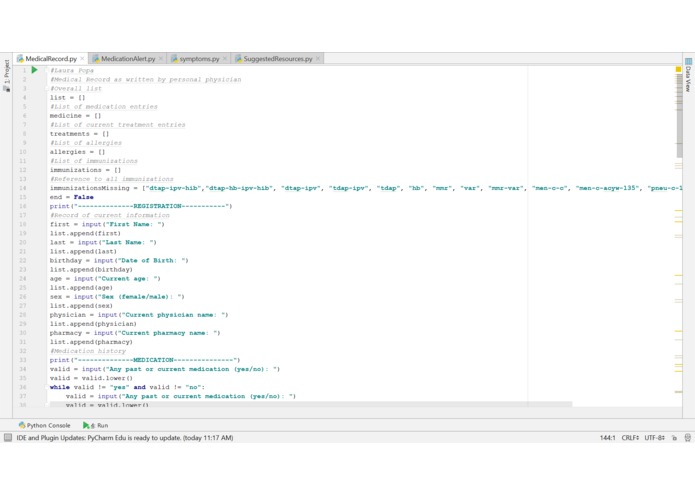Open the UTF-8 encoding dropdown
The height and width of the screenshot is (494, 695).
[x=654, y=438]
